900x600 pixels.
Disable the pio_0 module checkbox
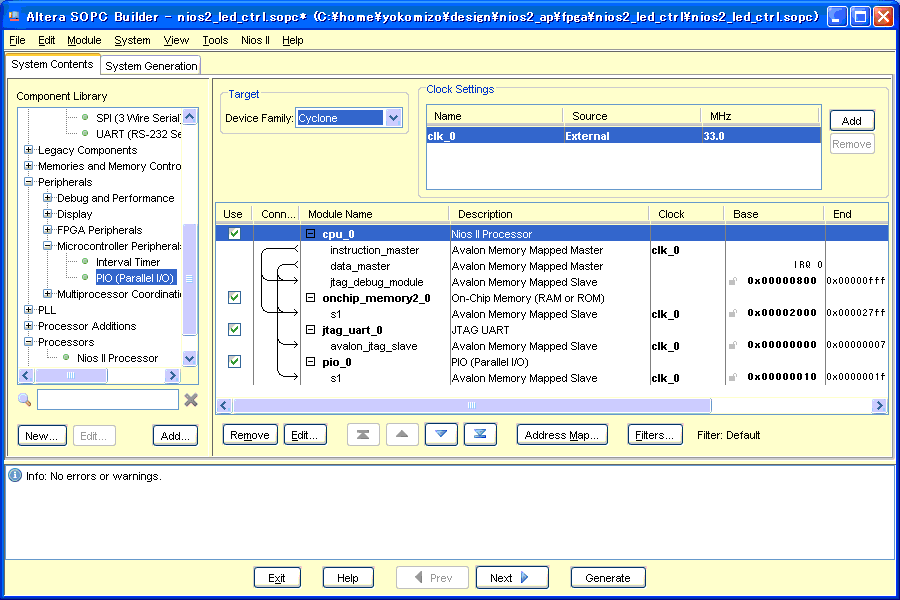tap(234, 362)
